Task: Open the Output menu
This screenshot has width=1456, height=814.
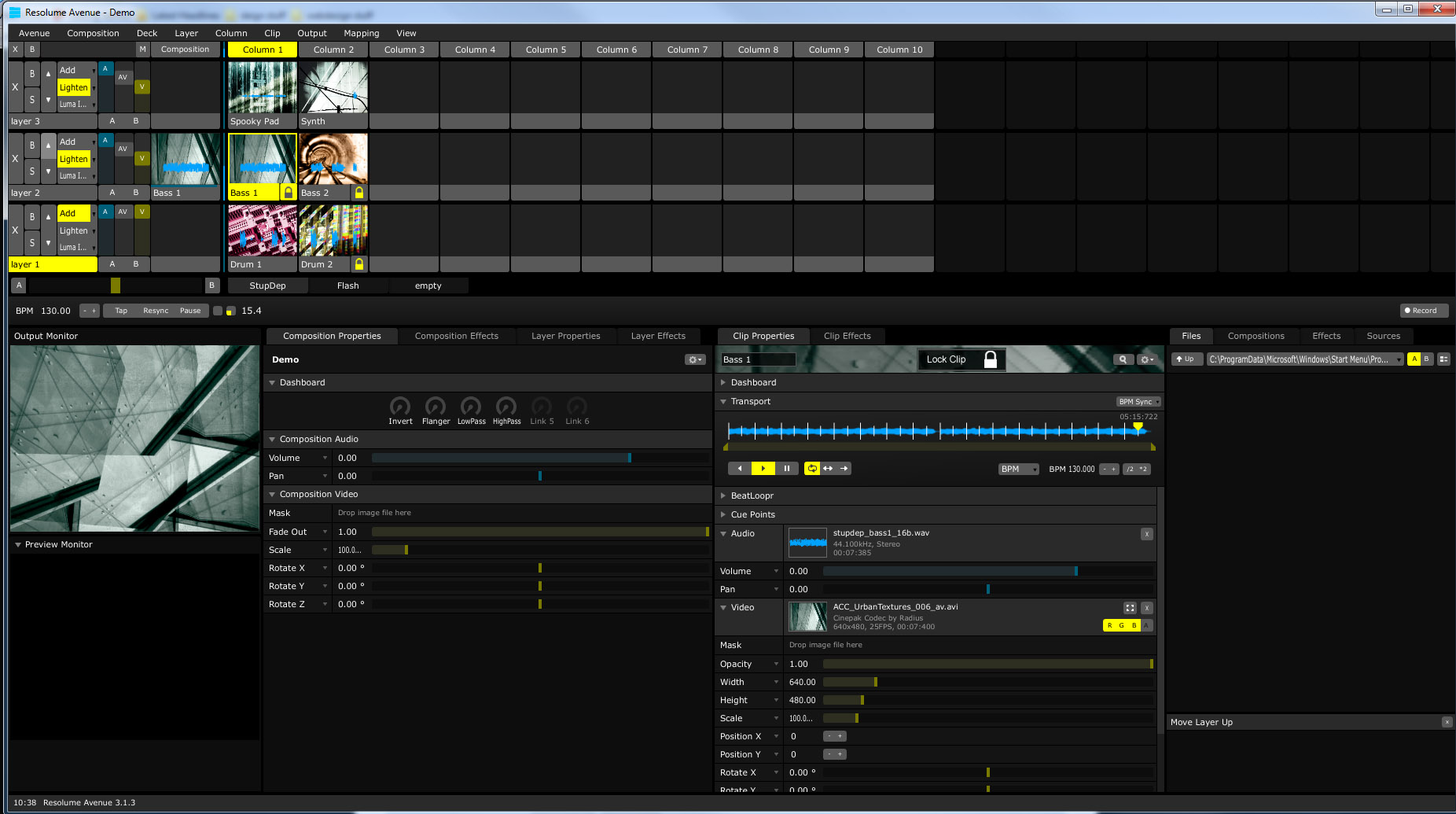Action: click(312, 33)
